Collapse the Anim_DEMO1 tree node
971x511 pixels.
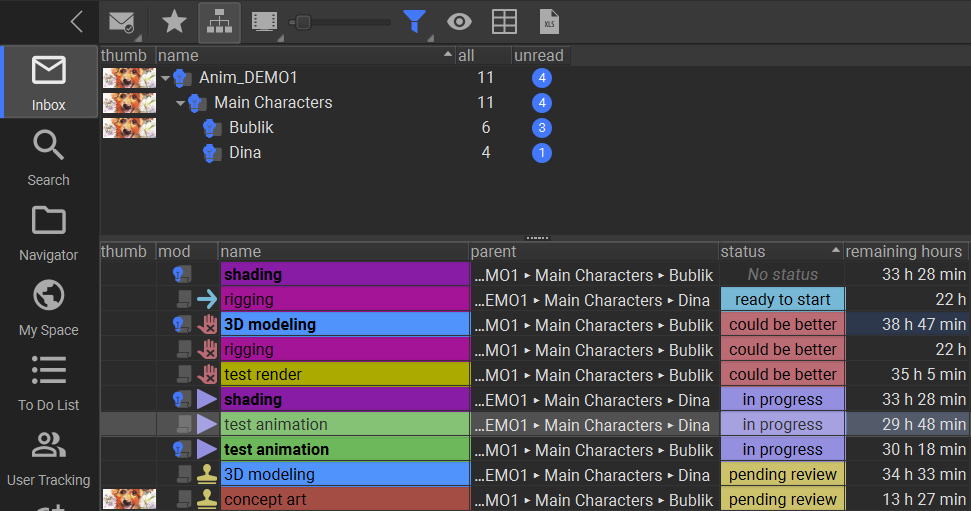[x=165, y=78]
